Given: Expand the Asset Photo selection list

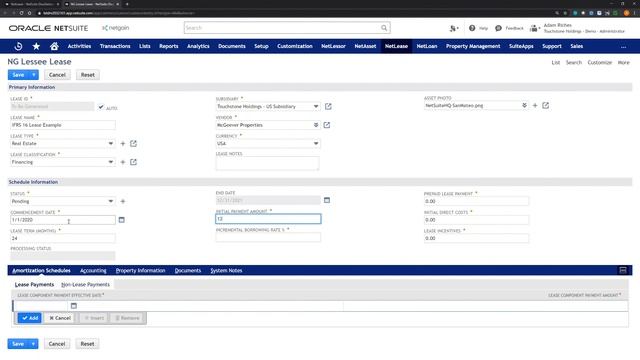Looking at the screenshot, I should tap(524, 105).
